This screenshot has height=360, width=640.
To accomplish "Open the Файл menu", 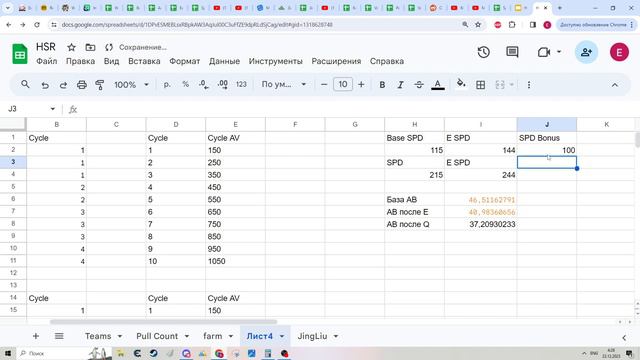I will point(47,61).
